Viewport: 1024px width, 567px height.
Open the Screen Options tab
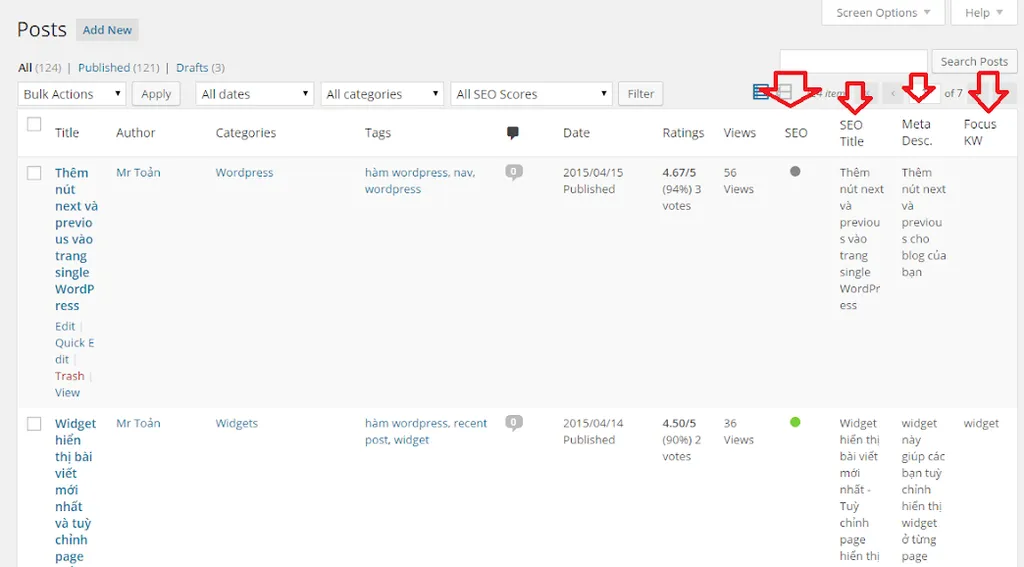(882, 13)
